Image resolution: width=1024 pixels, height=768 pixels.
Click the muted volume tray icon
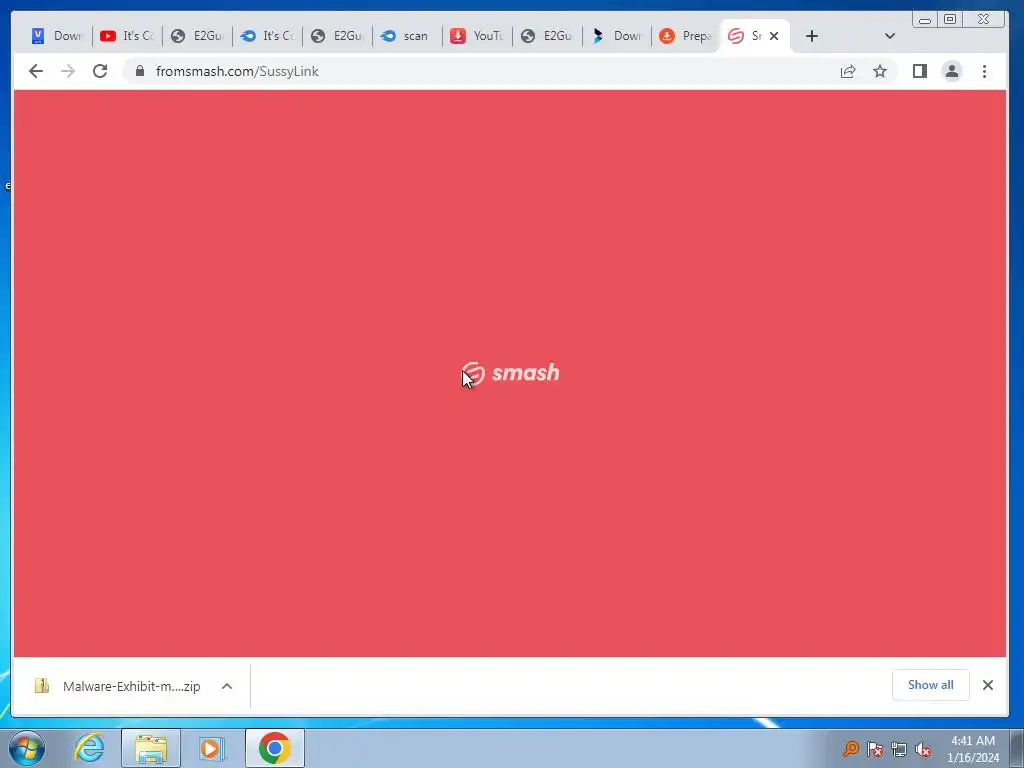[923, 749]
